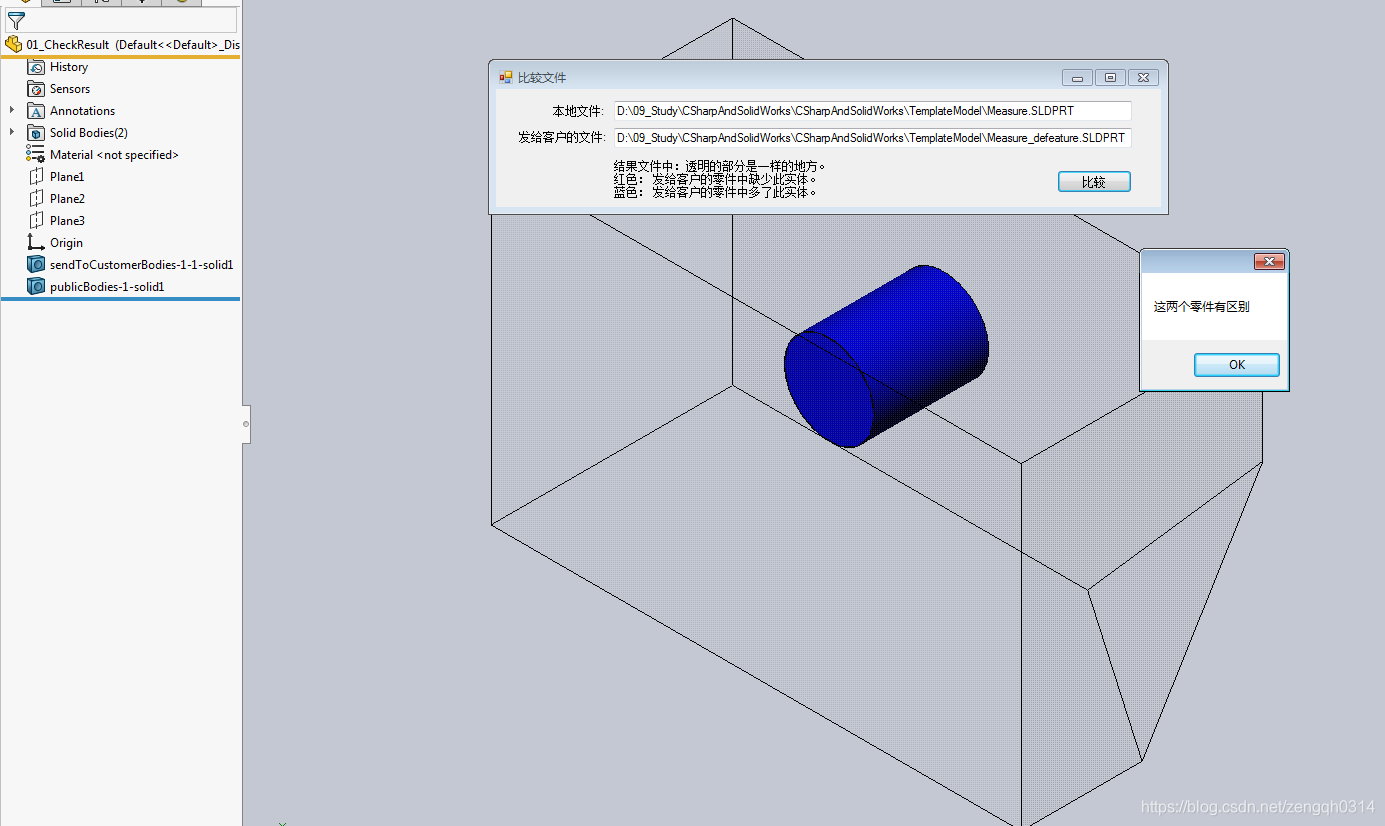1385x826 pixels.
Task: Expand the Annotations tree node
Action: coord(12,111)
